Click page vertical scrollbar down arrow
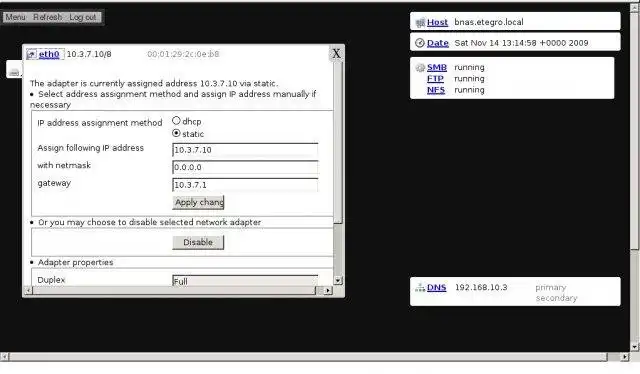This screenshot has width=640, height=374. point(634,347)
